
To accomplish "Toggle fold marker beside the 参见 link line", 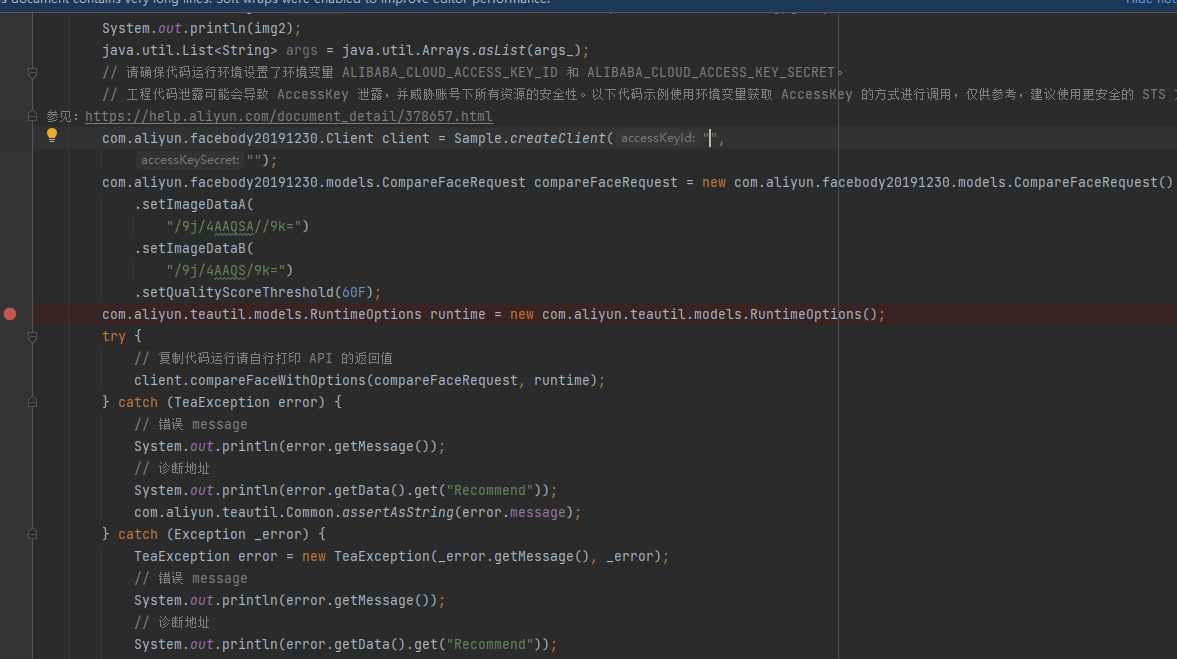I will pos(32,116).
